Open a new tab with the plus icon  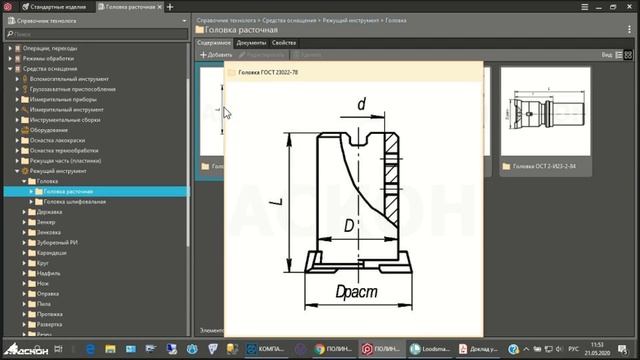[x=170, y=7]
